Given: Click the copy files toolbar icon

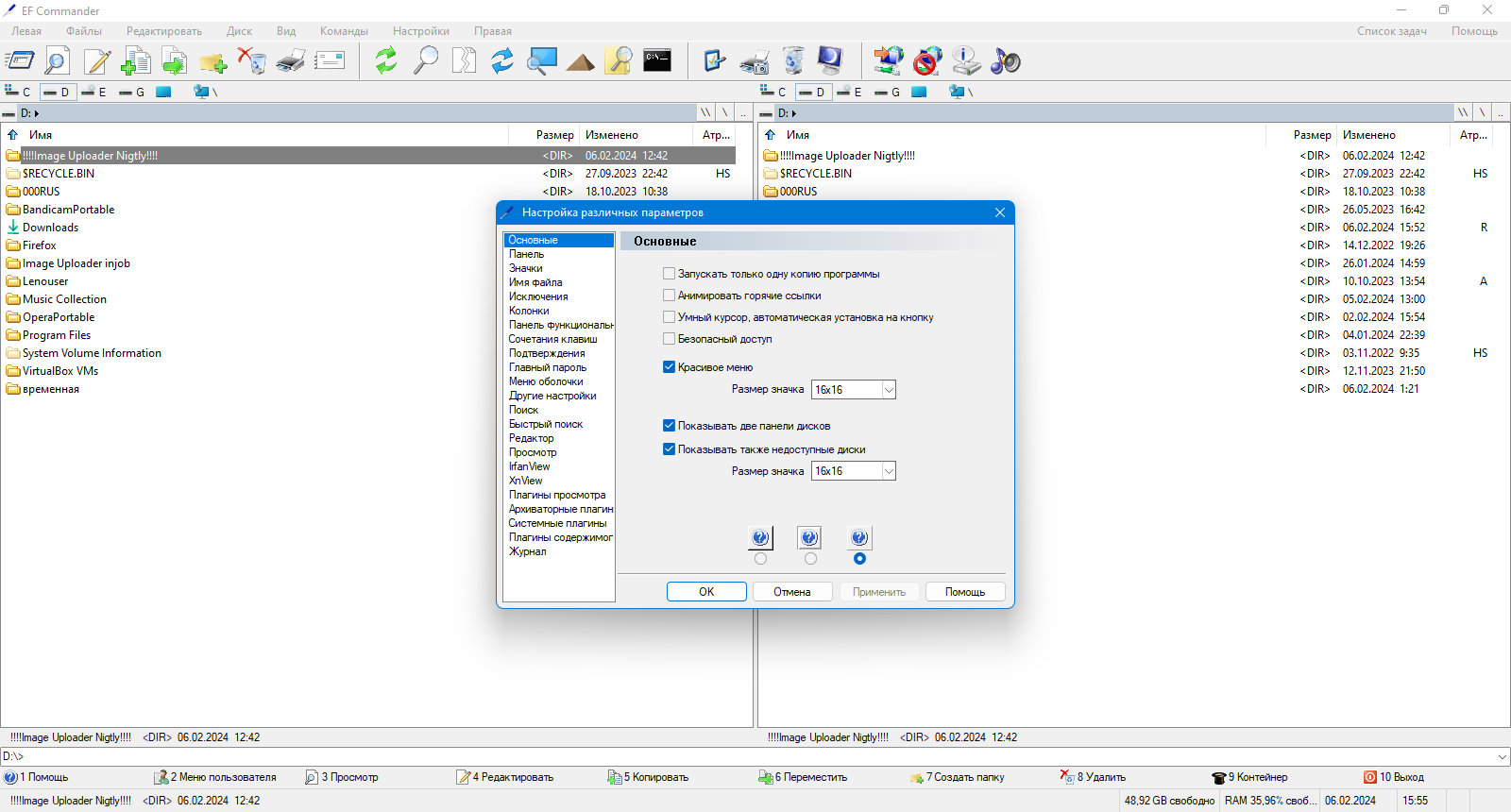Looking at the screenshot, I should click(x=136, y=61).
